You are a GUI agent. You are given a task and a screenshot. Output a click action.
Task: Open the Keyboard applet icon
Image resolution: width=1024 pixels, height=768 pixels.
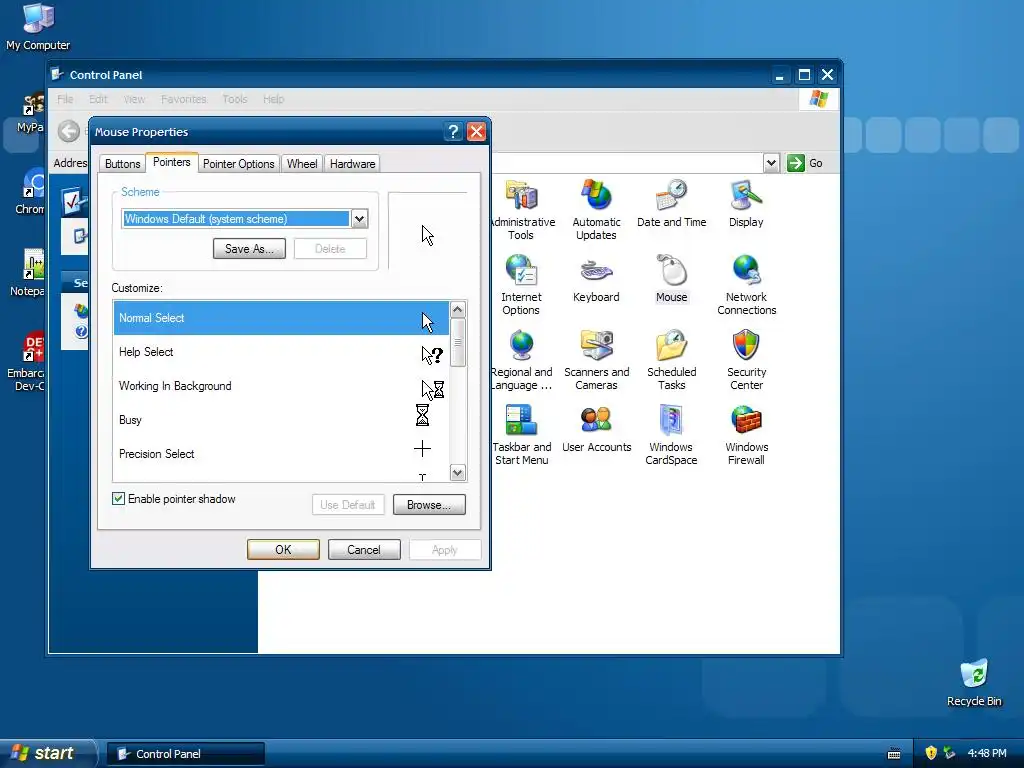click(596, 270)
